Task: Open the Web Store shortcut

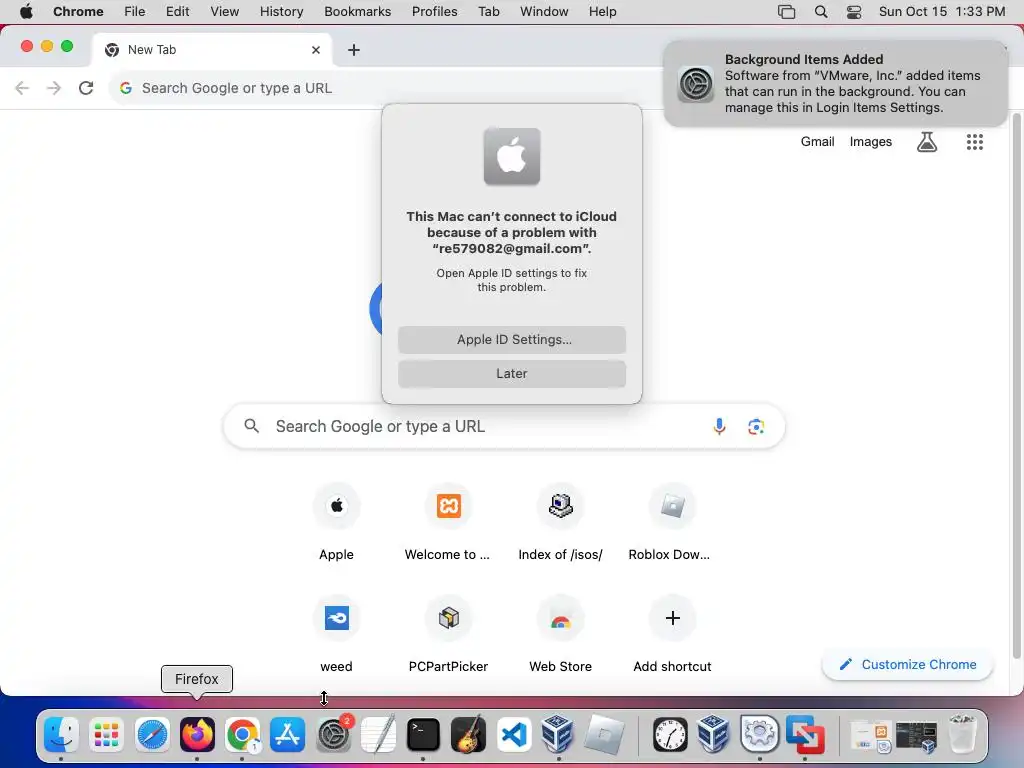Action: [560, 635]
